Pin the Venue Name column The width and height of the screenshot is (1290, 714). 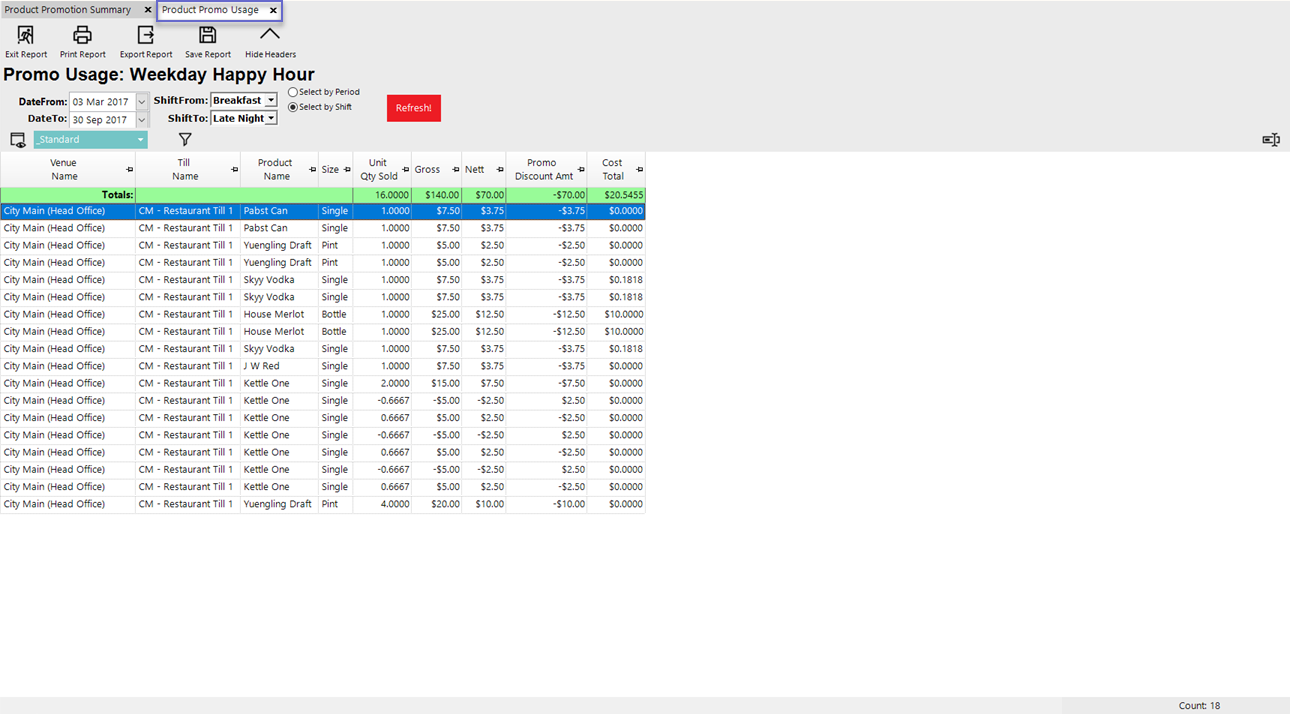[129, 170]
